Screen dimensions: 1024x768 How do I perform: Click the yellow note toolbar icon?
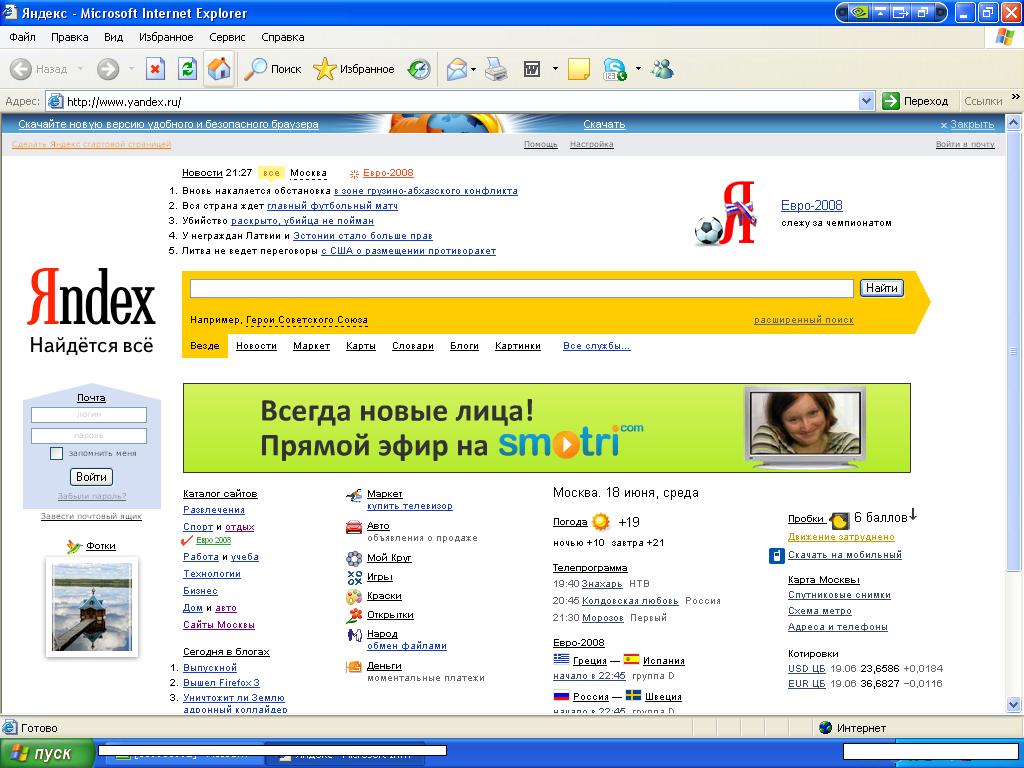click(x=579, y=69)
